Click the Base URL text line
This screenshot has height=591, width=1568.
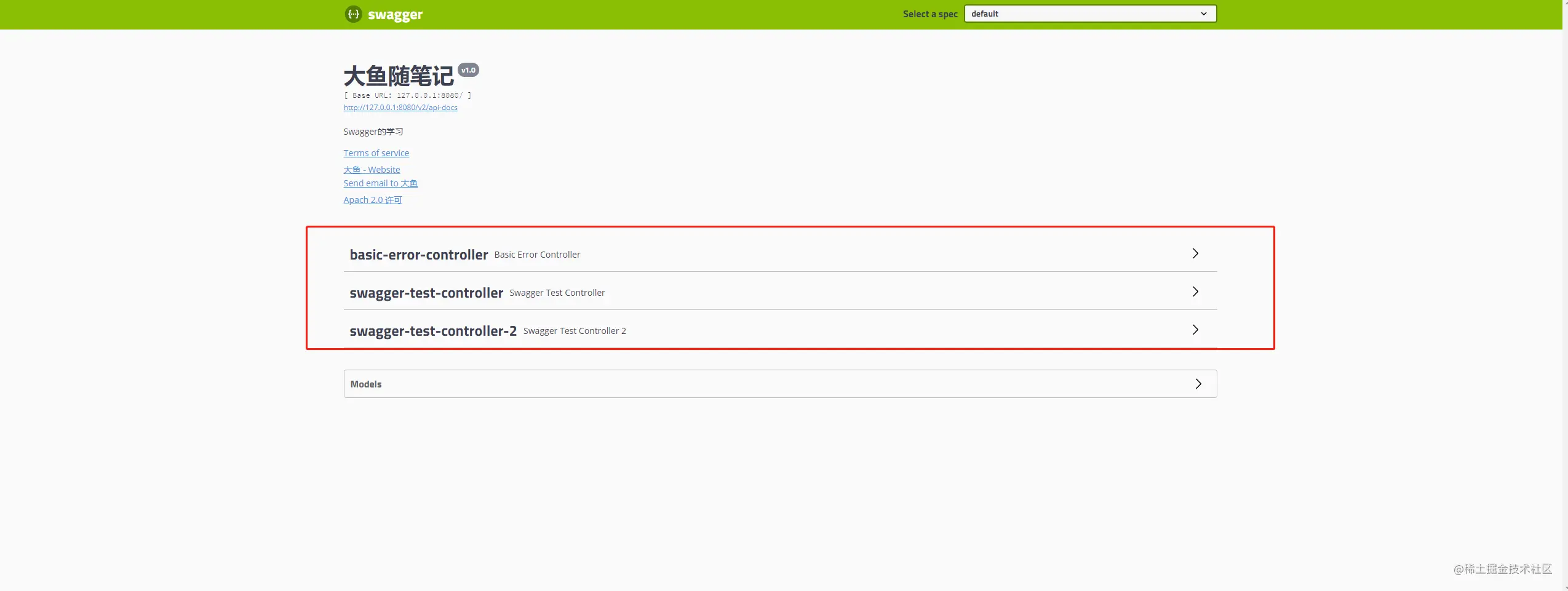[x=407, y=95]
